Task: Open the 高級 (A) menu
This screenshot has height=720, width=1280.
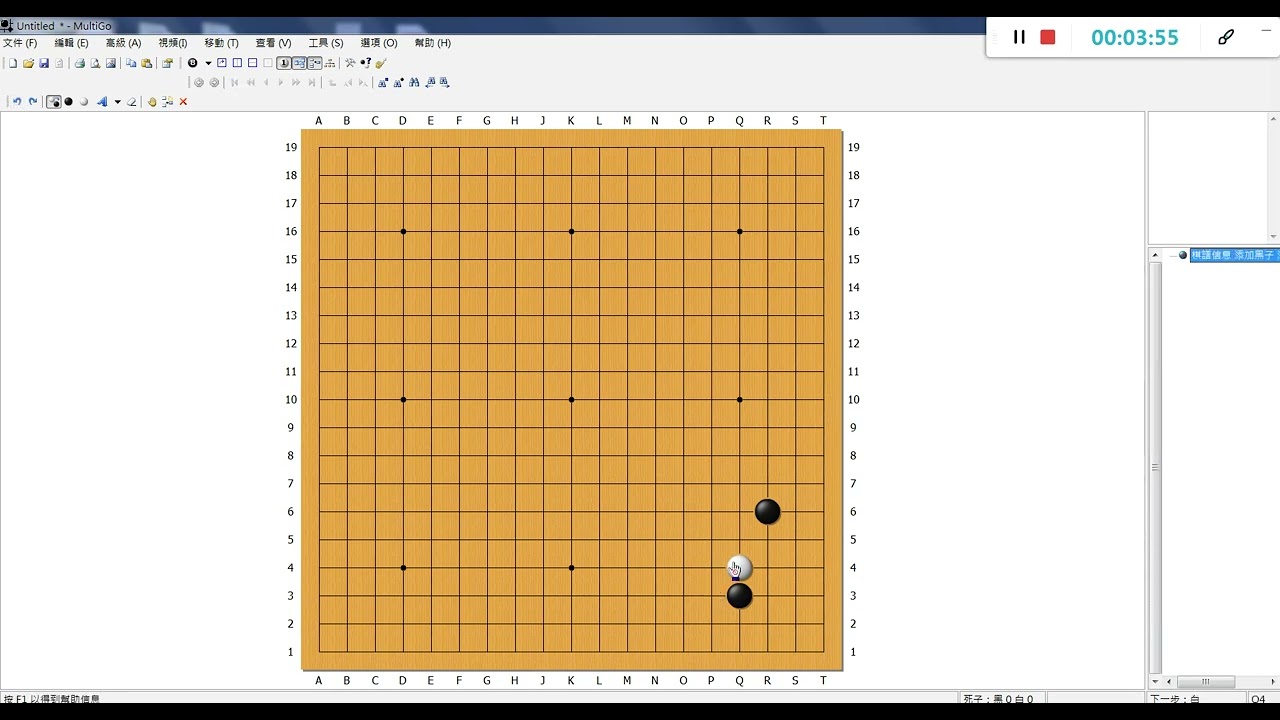Action: coord(123,43)
